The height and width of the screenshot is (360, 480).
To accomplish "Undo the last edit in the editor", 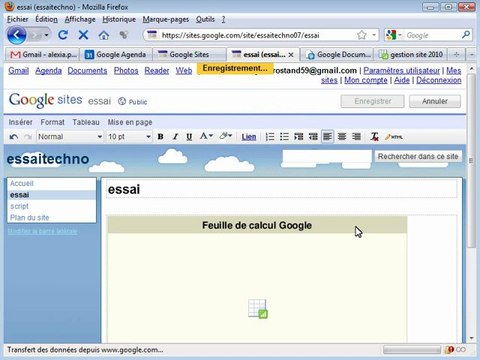I will pyautogui.click(x=14, y=137).
